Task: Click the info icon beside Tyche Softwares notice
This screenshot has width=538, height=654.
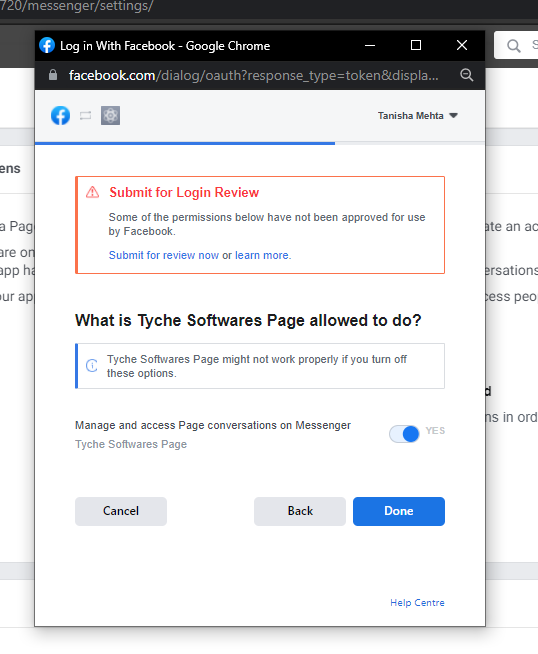Action: click(x=92, y=365)
